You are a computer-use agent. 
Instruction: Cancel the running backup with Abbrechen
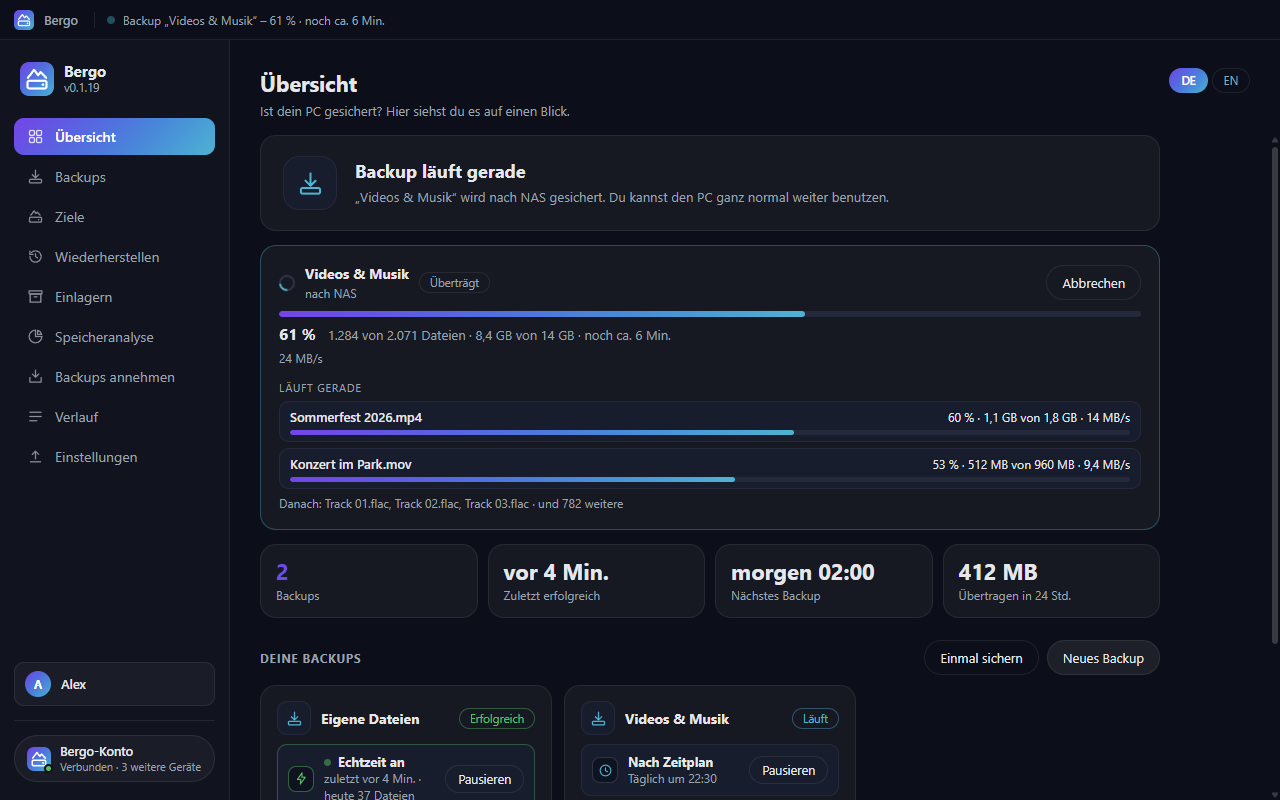pyautogui.click(x=1093, y=283)
